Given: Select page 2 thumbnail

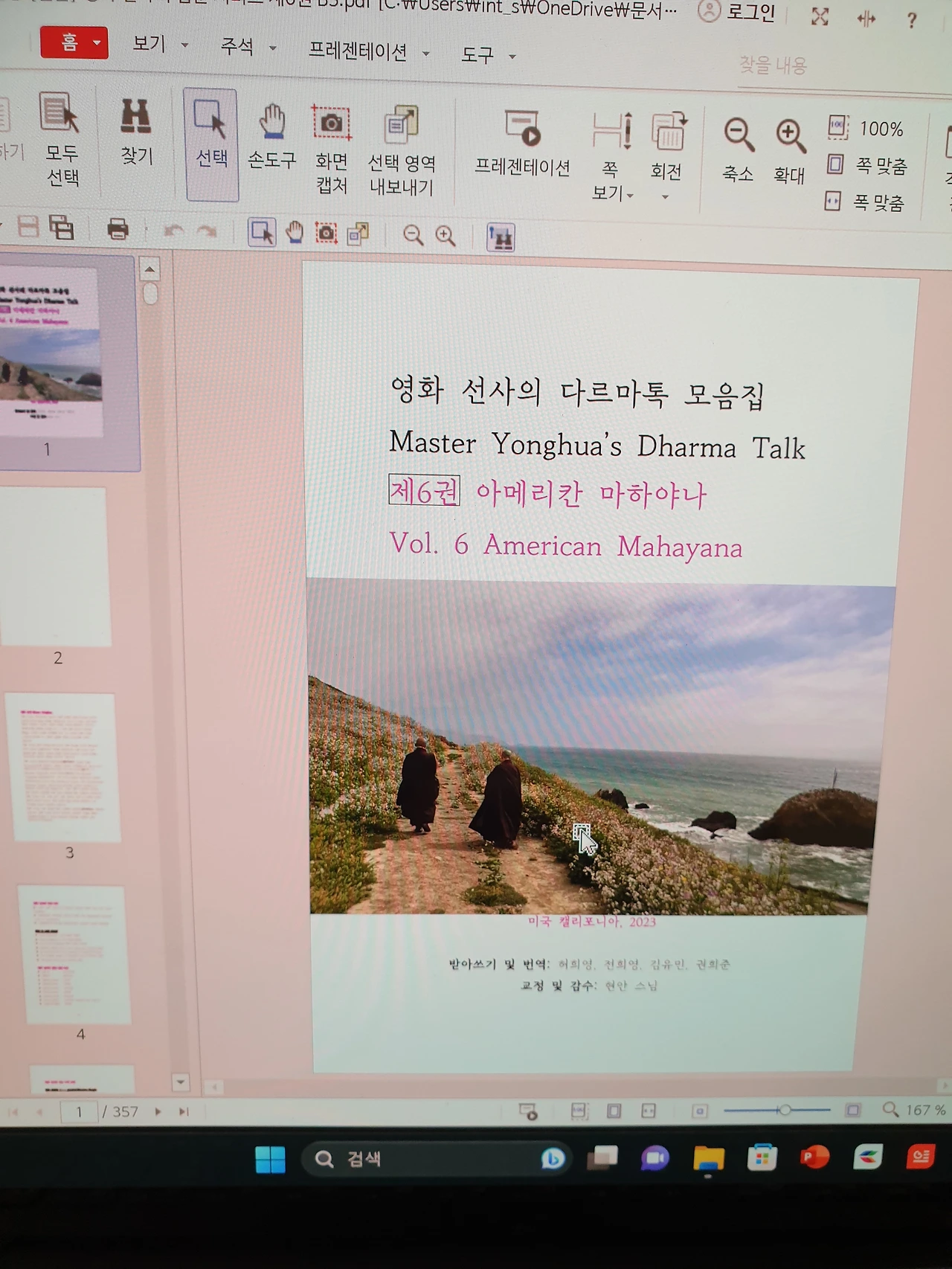Looking at the screenshot, I should click(56, 567).
